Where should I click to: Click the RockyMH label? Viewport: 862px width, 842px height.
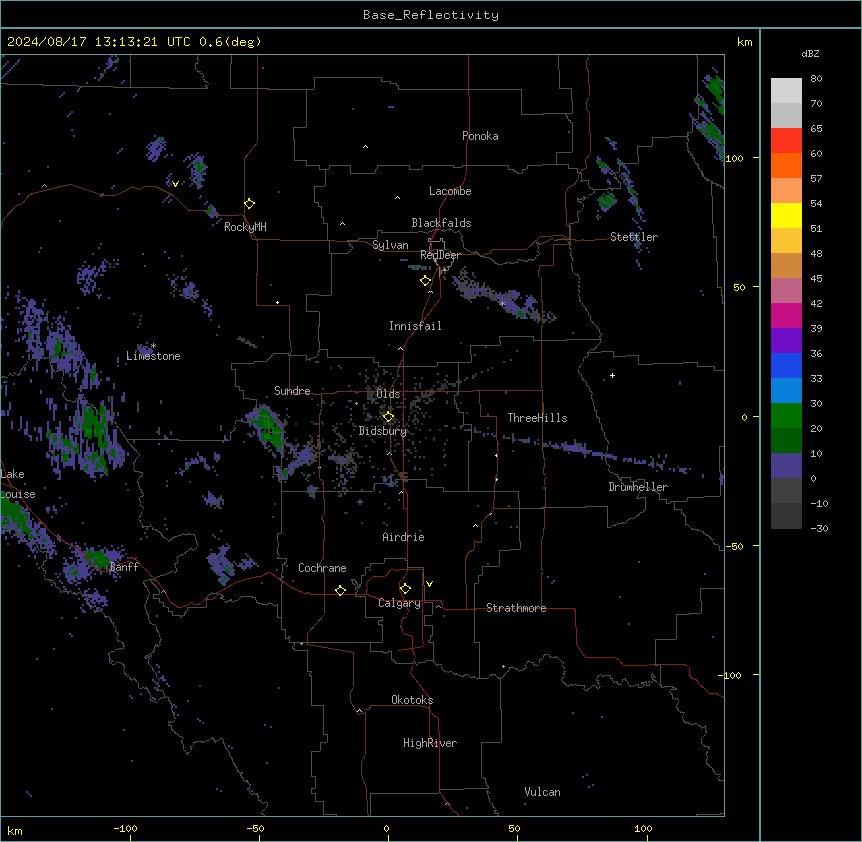click(245, 227)
